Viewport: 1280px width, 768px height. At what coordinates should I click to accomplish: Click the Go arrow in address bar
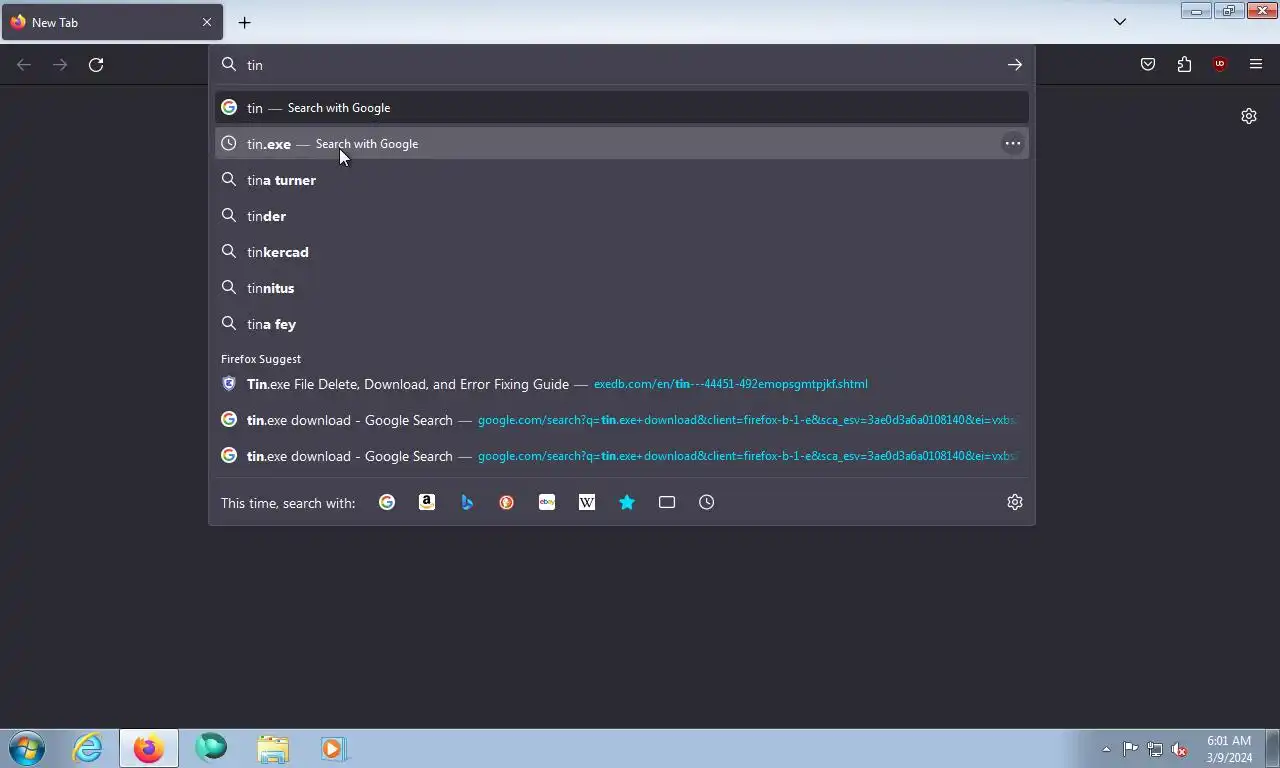coord(1015,65)
